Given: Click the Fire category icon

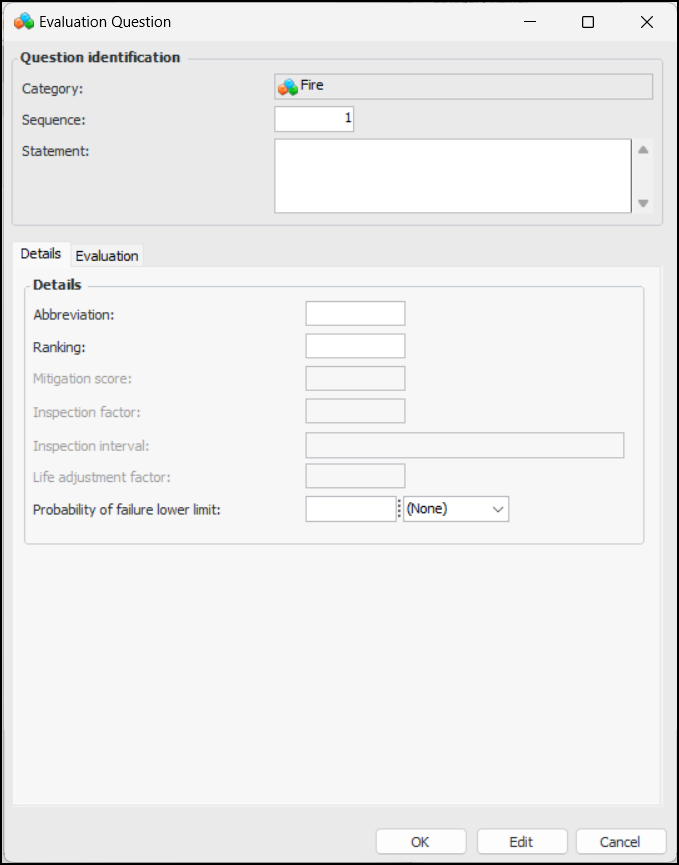Looking at the screenshot, I should pyautogui.click(x=287, y=87).
